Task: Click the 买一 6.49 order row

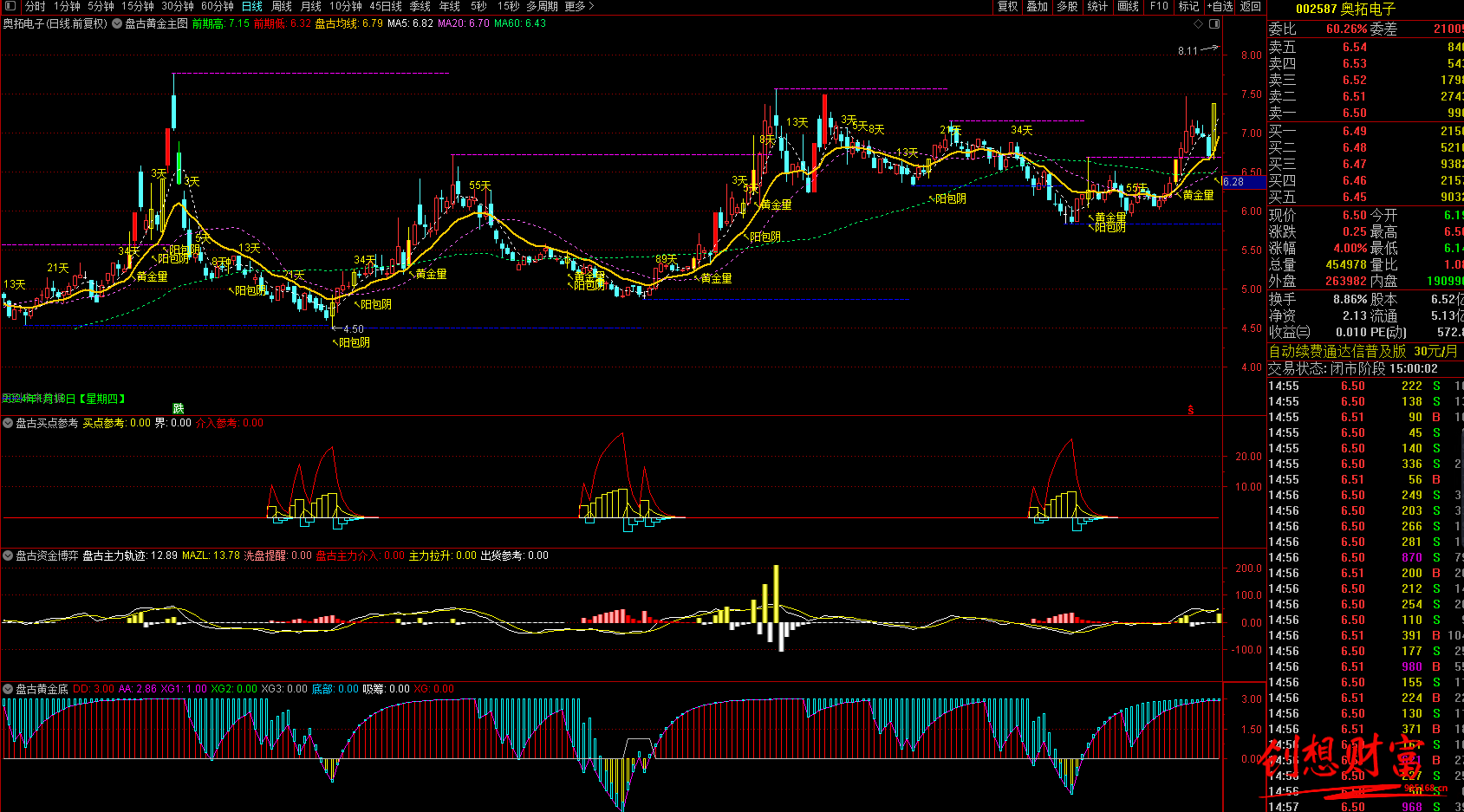Action: (1365, 131)
